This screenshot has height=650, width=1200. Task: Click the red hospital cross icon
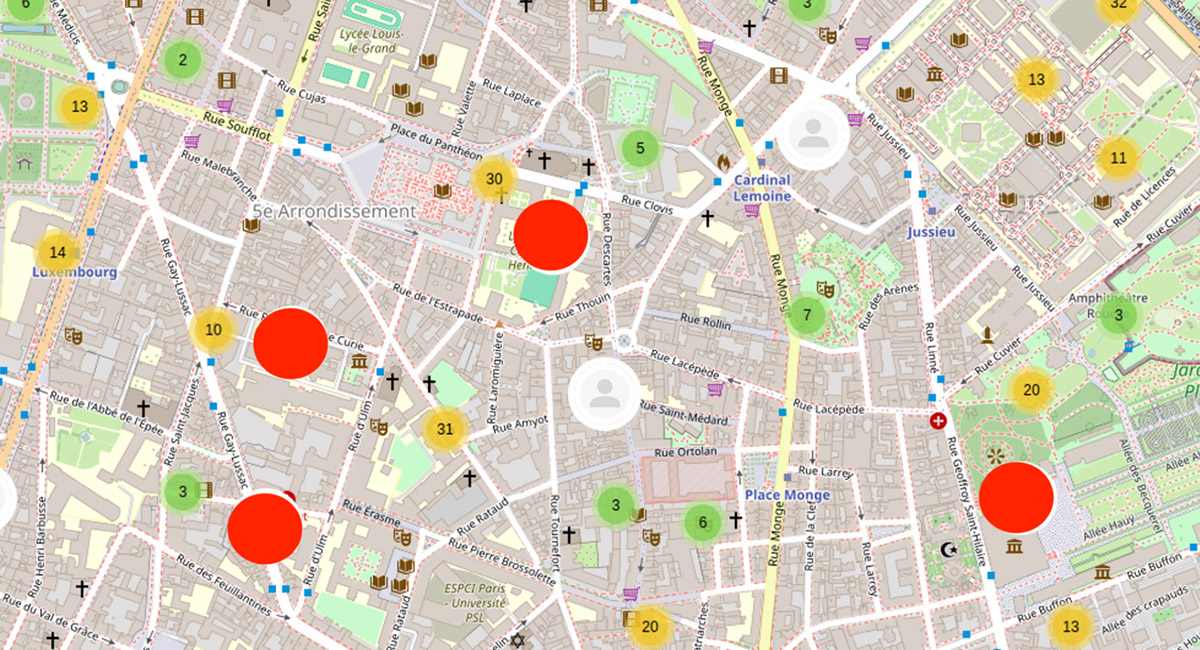coord(938,421)
